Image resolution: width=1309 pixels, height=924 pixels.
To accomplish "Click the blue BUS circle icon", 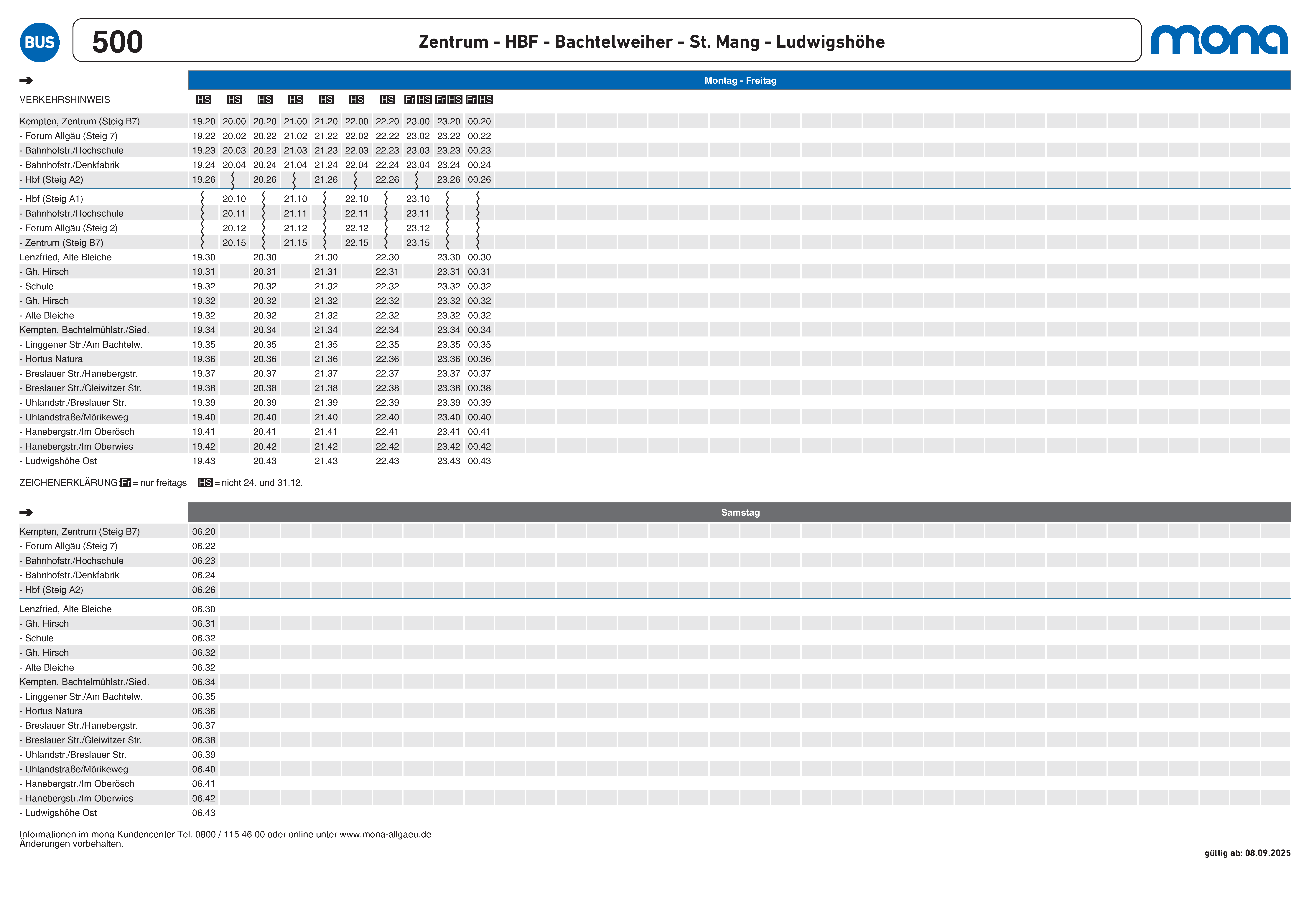I will [40, 42].
